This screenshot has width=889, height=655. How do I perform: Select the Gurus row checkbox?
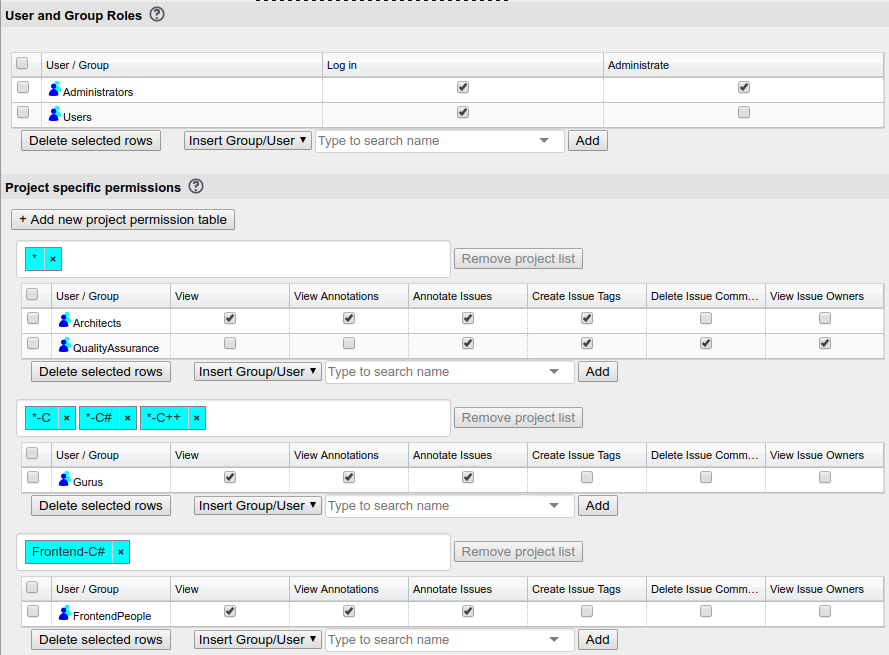(33, 477)
